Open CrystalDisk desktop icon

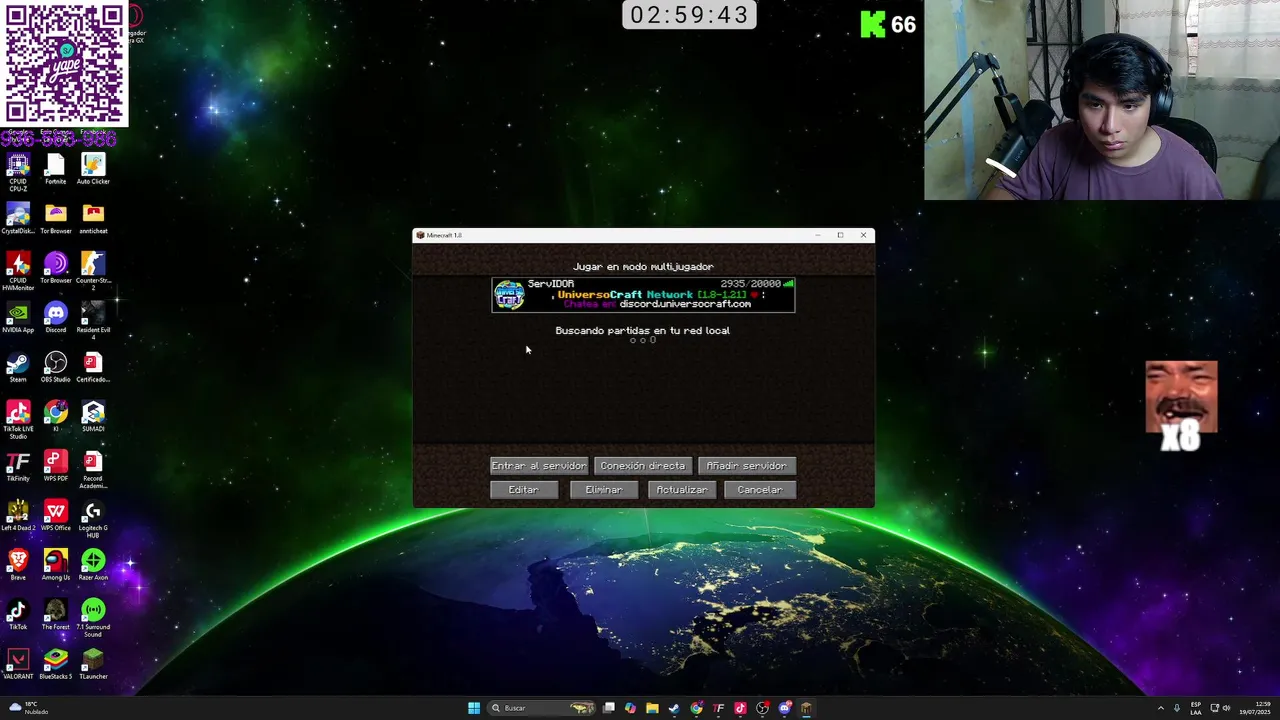click(18, 219)
